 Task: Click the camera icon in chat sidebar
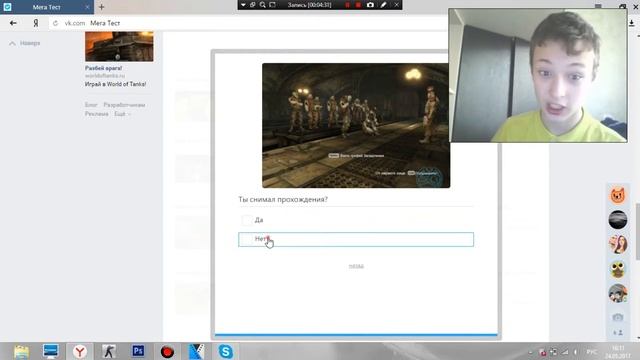click(618, 317)
